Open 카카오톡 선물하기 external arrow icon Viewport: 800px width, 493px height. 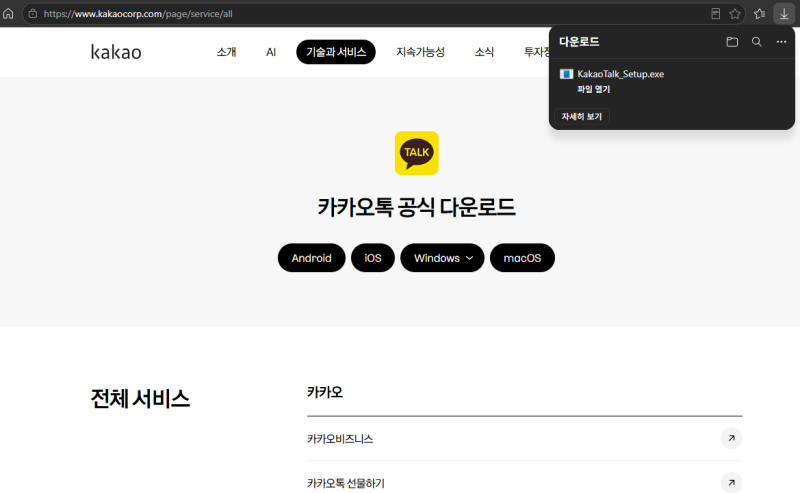point(731,482)
